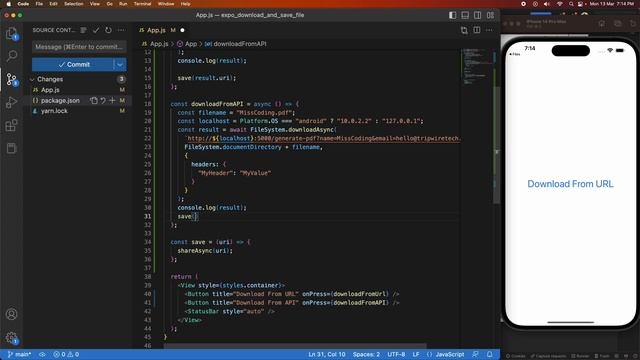Click the errors and warnings indicator in status bar
640x360 pixels.
(66, 354)
